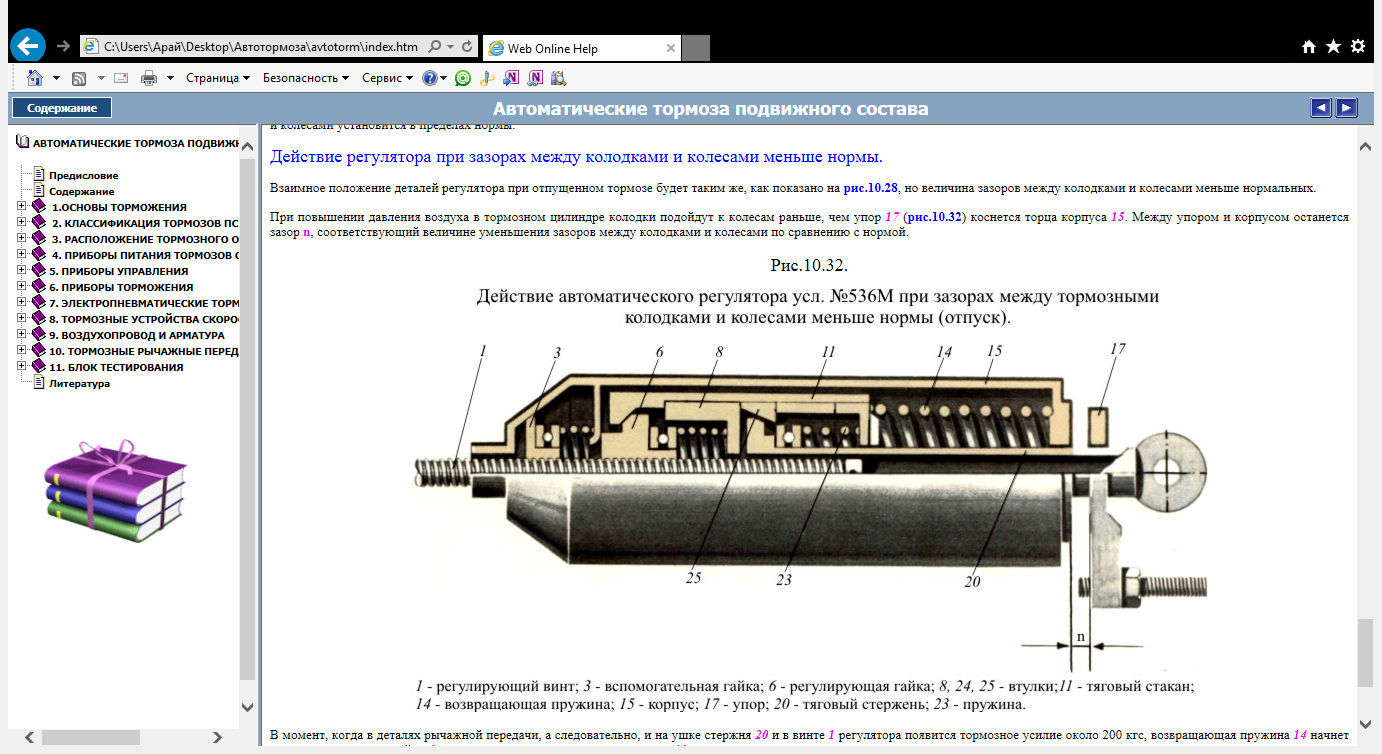Open the Литература topic

(79, 383)
